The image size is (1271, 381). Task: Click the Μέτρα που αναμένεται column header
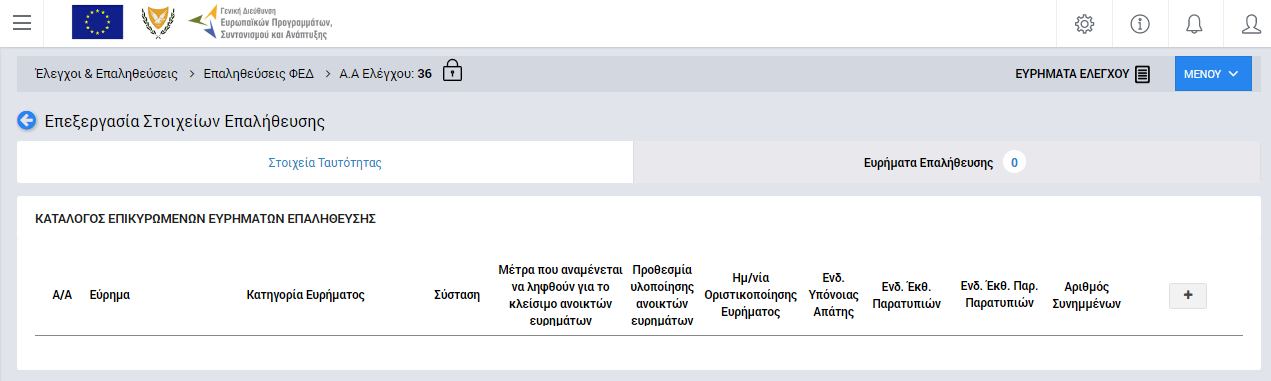click(561, 296)
